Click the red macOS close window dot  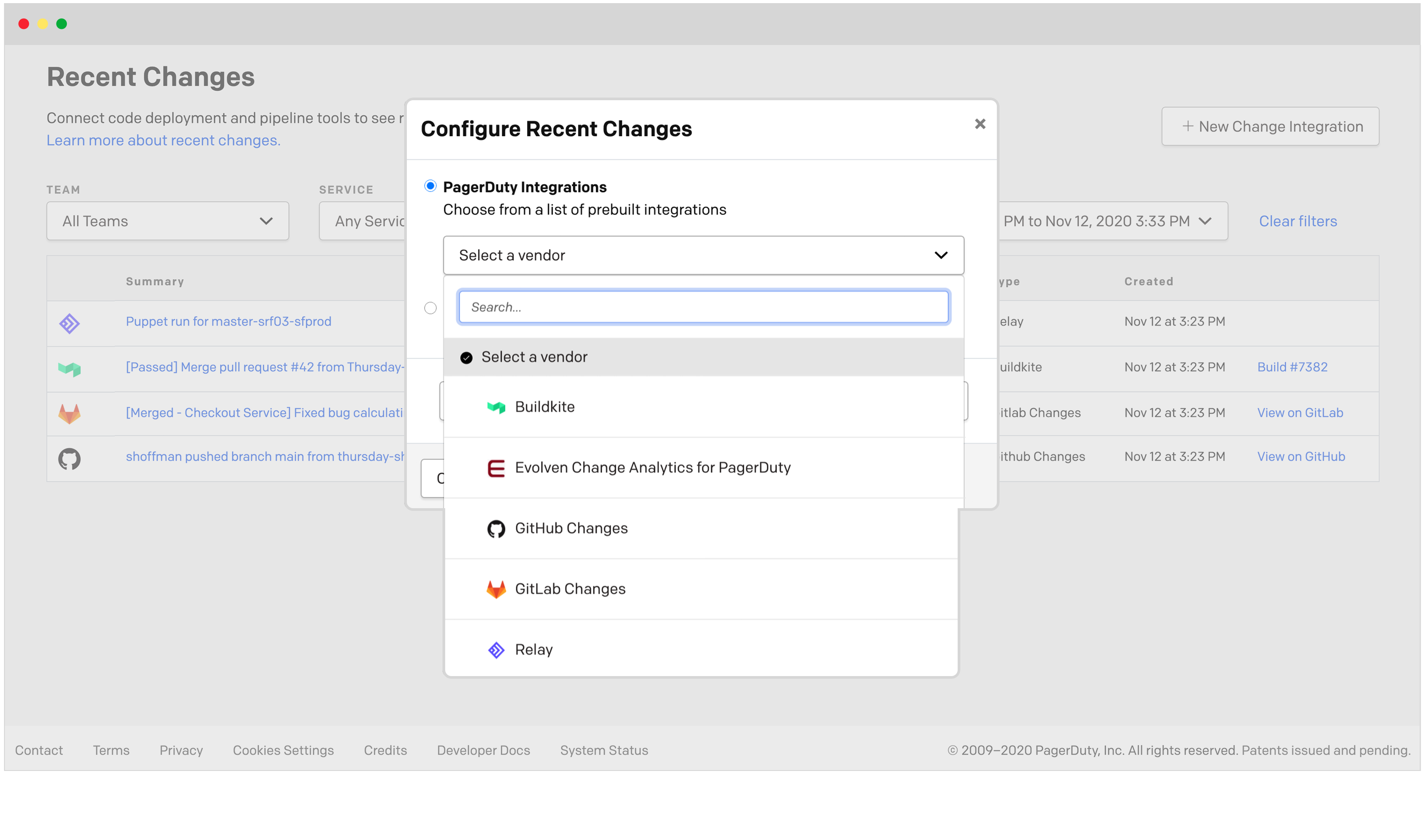tap(23, 23)
